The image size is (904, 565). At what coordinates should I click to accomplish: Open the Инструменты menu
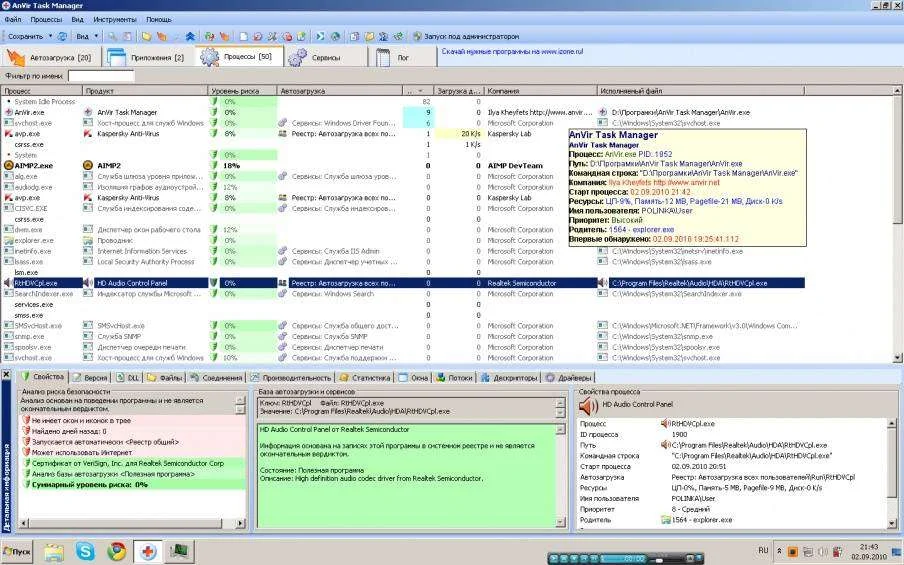tap(115, 20)
